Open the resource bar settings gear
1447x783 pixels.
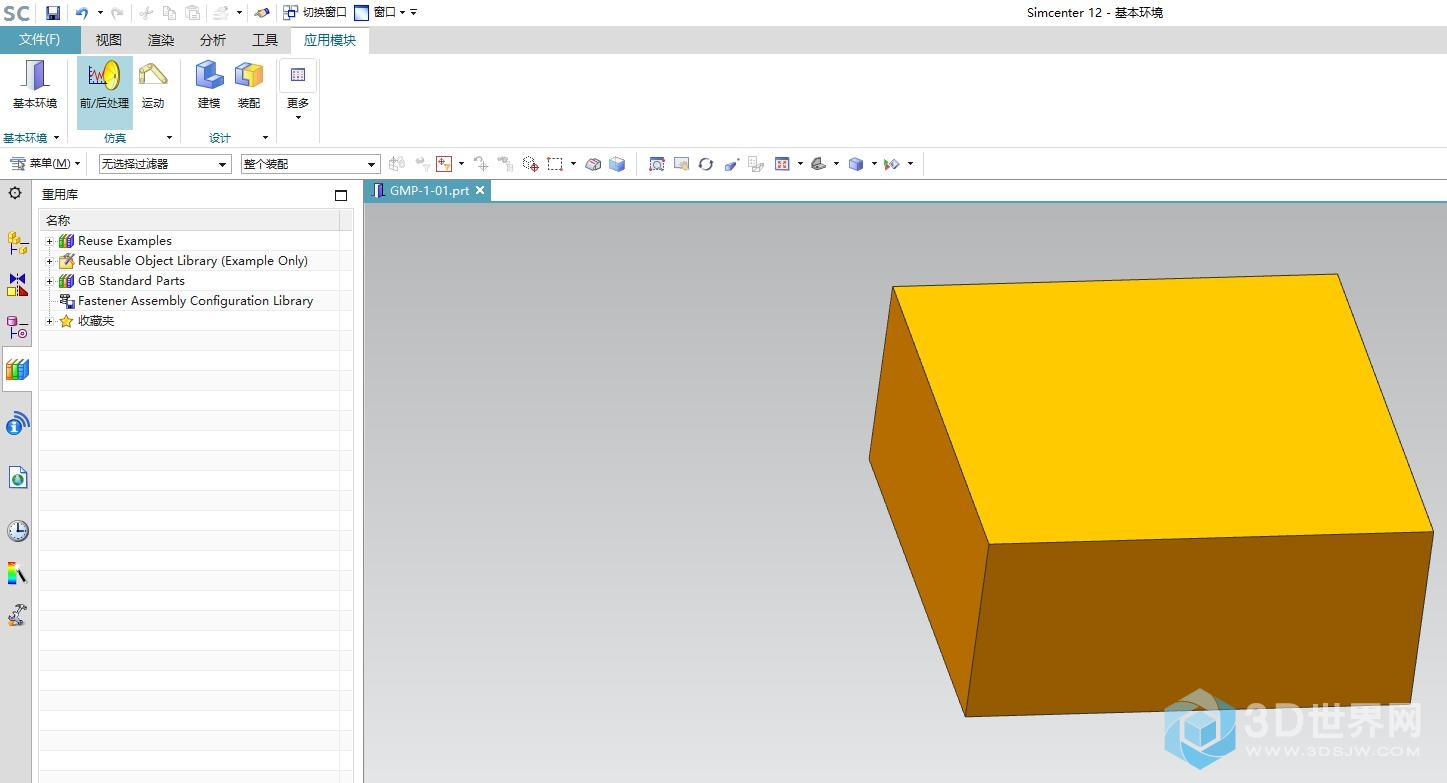(15, 193)
